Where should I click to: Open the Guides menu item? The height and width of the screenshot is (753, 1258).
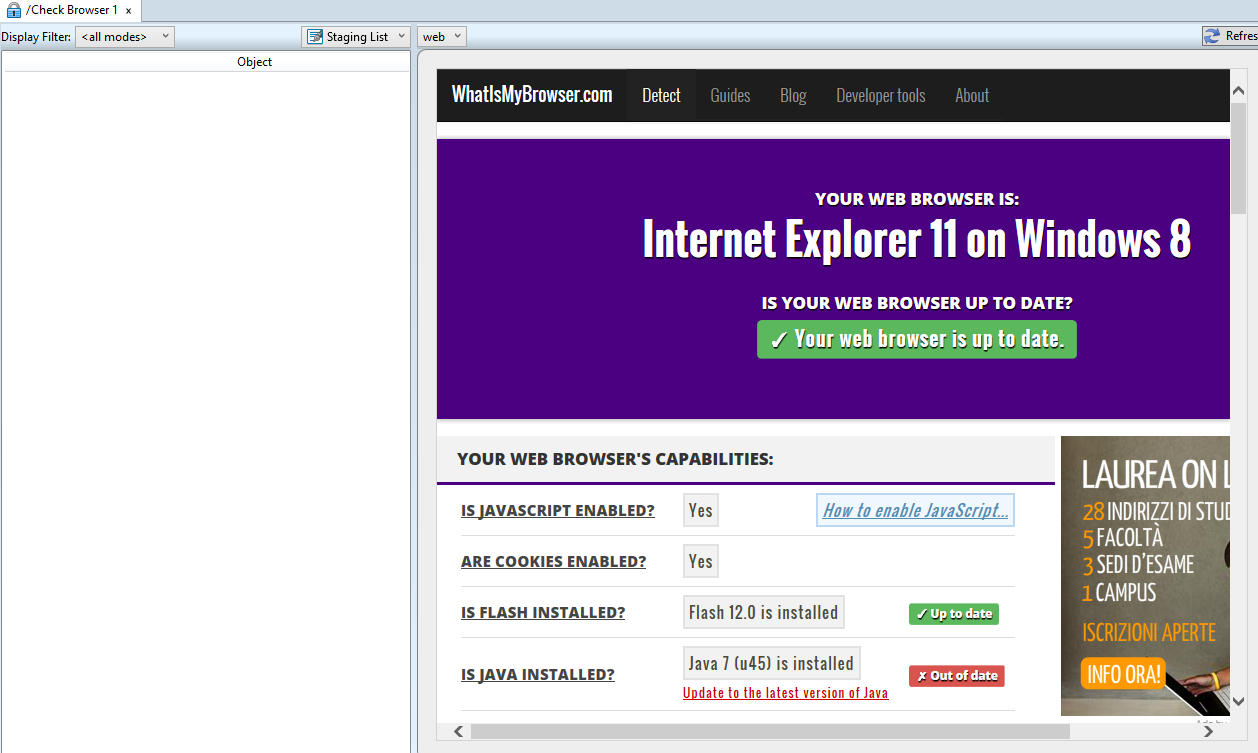tap(730, 96)
